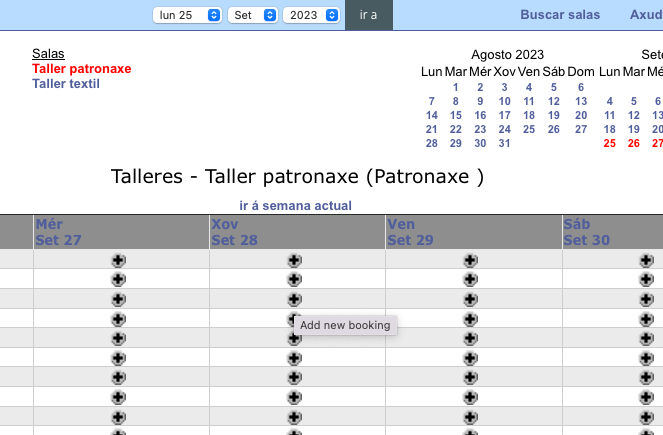
Task: Open day view for Xov Set 28 header
Action: (234, 232)
